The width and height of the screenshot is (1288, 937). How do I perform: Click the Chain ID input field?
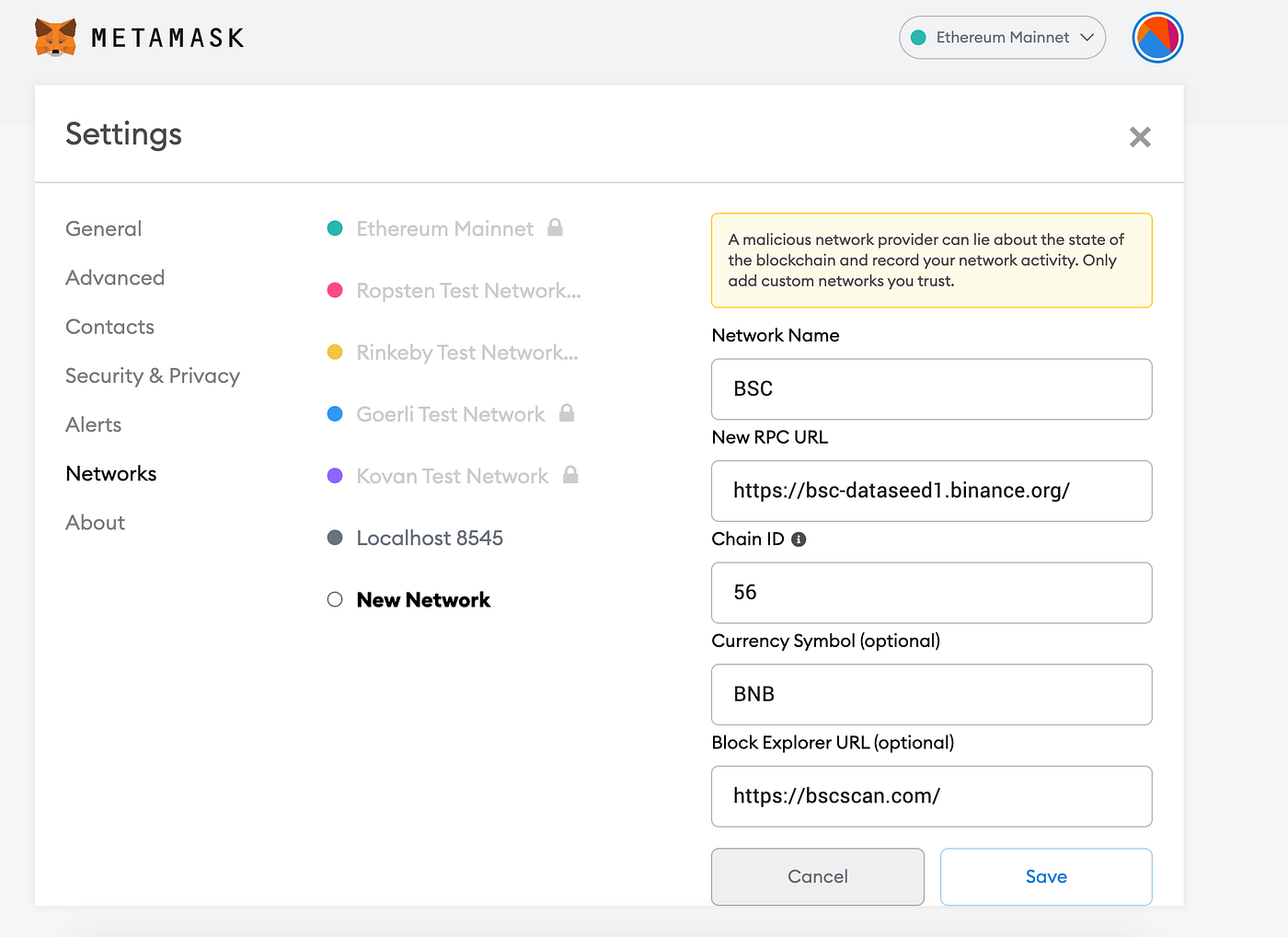932,593
